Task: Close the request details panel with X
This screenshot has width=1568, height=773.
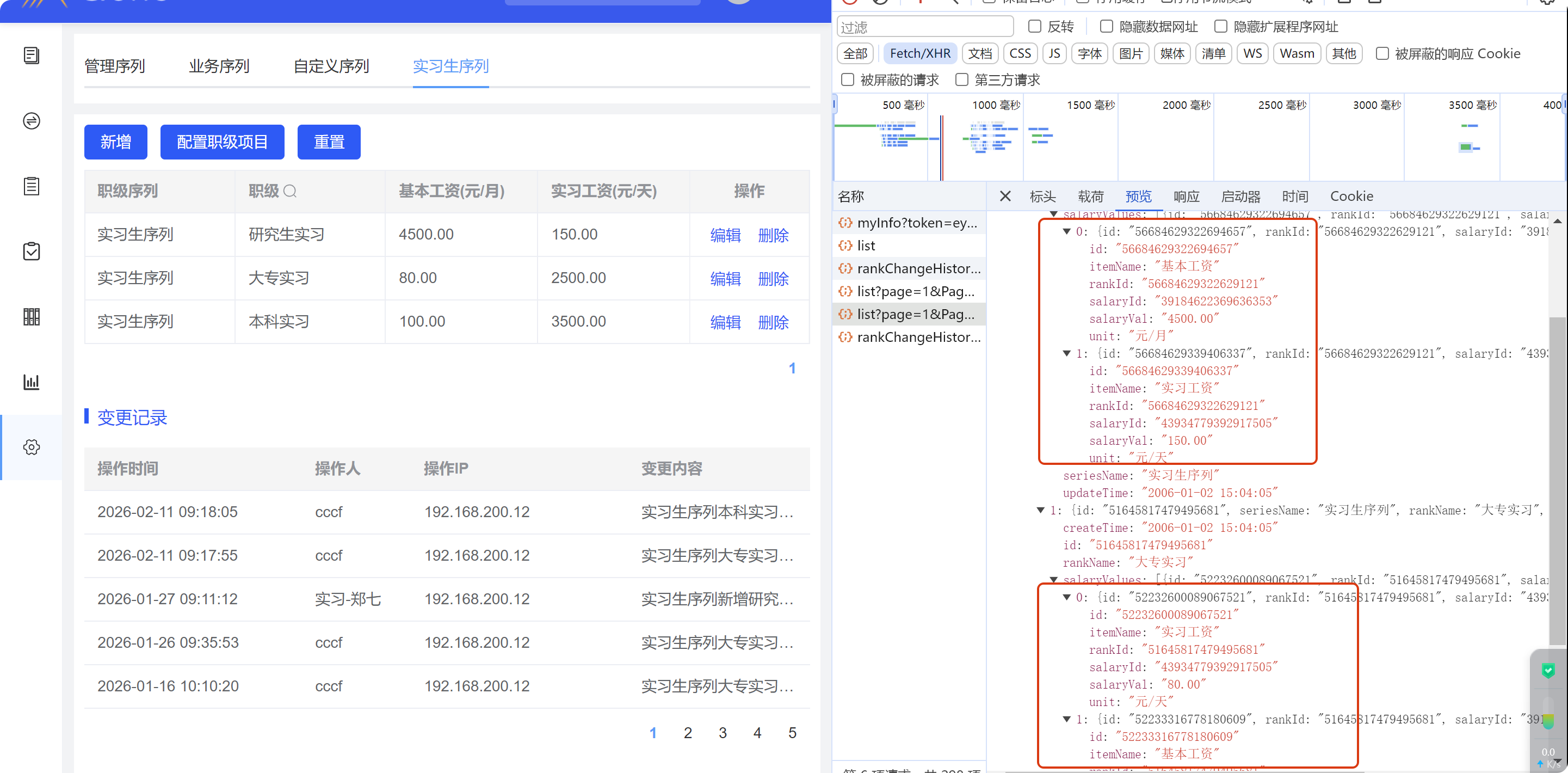Action: [x=1005, y=196]
